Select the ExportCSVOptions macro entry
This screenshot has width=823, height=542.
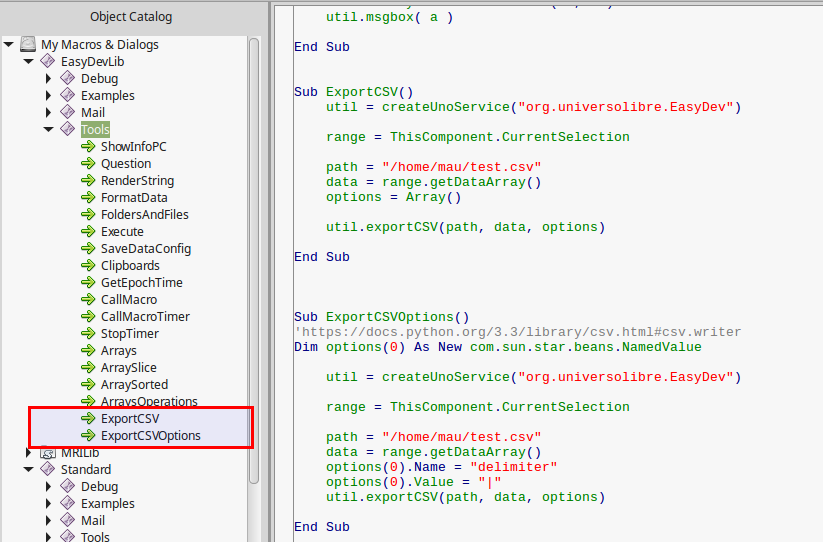pos(150,436)
